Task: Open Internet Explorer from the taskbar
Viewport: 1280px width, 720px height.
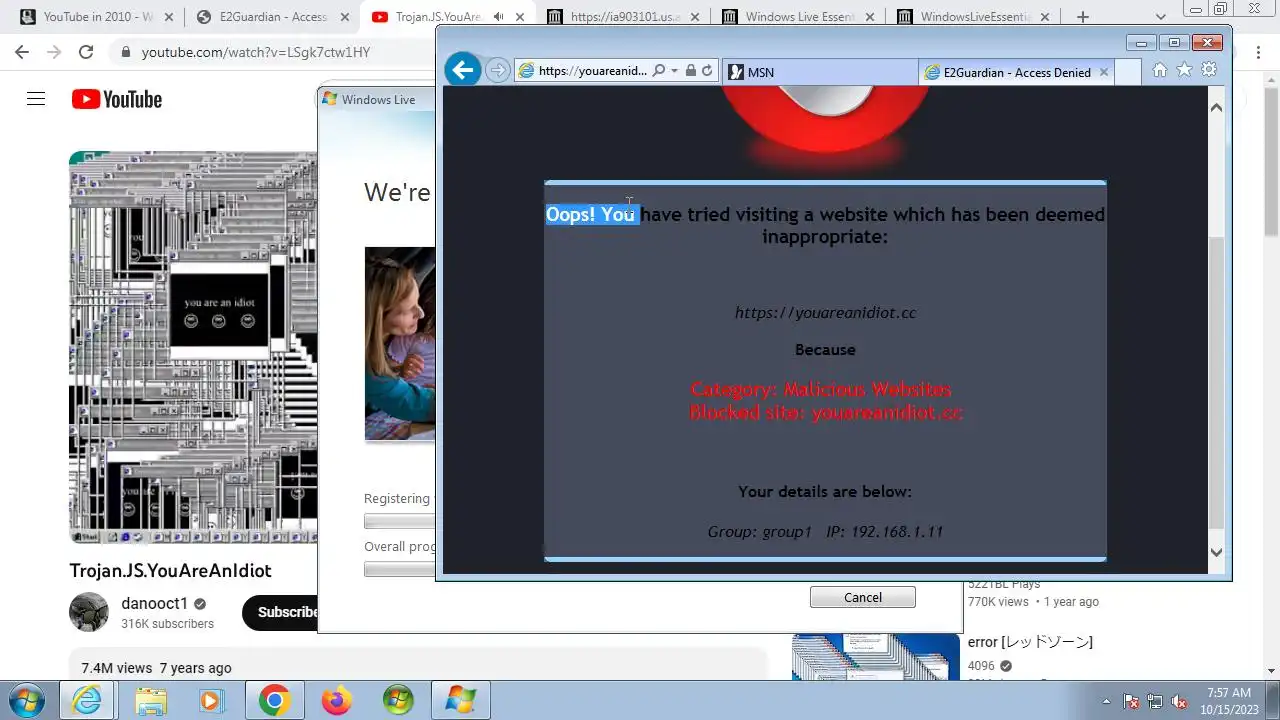Action: point(88,701)
